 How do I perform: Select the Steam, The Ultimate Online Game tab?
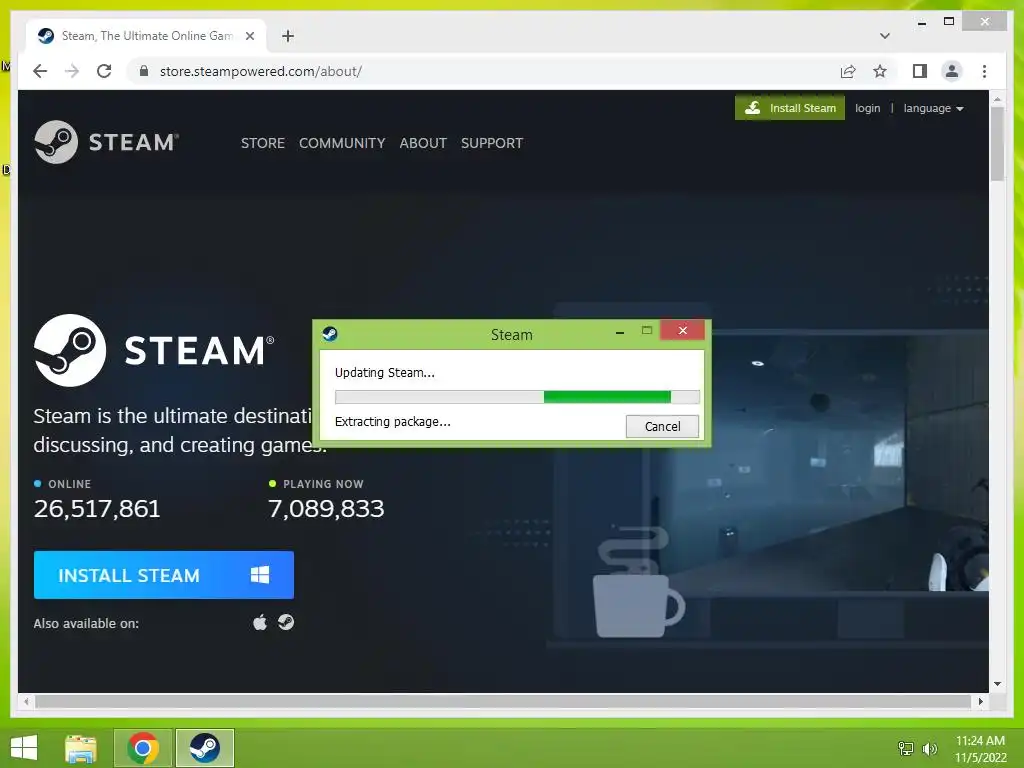(146, 36)
